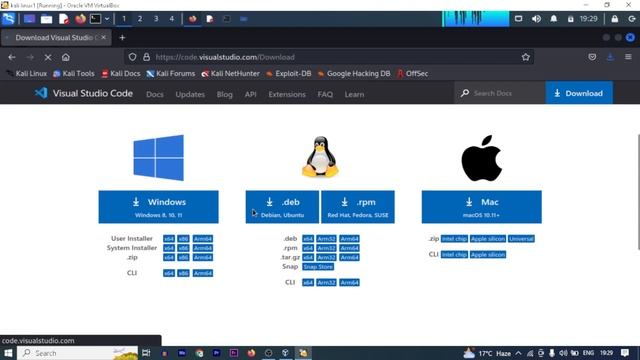Image resolution: width=640 pixels, height=360 pixels.
Task: Open Windows notification center icon
Action: 625,353
